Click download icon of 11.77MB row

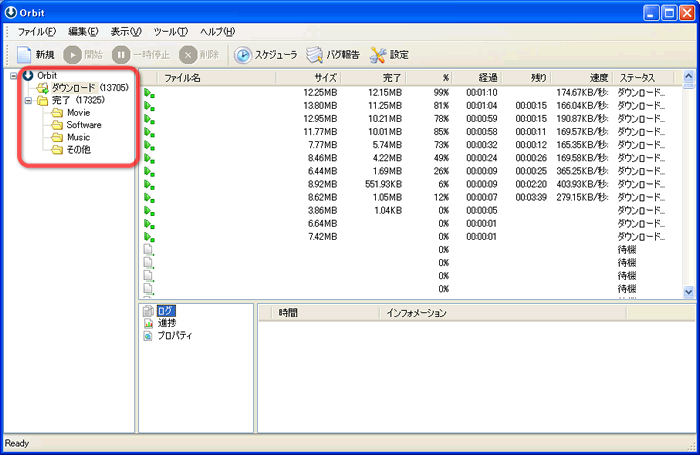[149, 132]
